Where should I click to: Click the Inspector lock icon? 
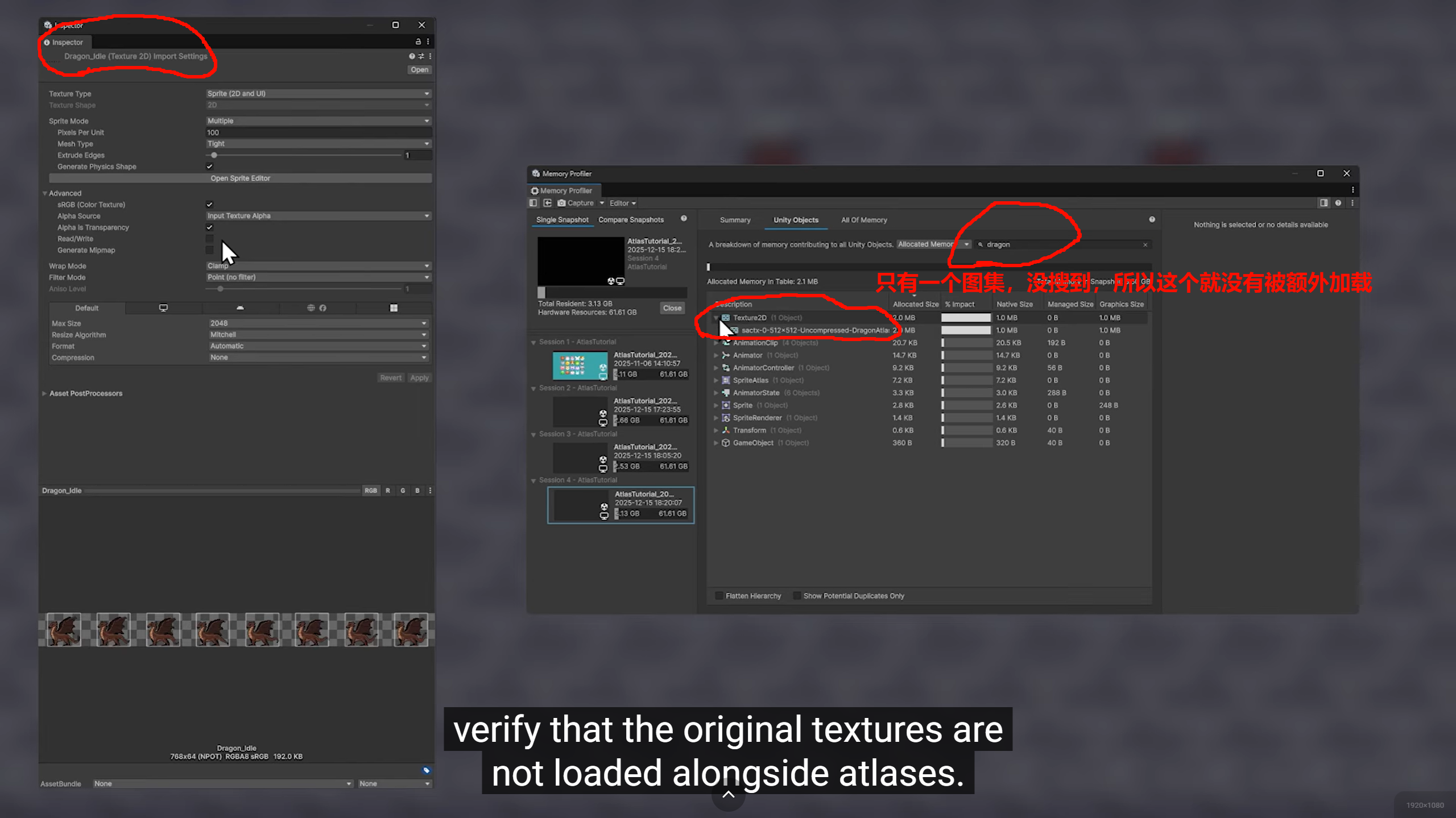pyautogui.click(x=418, y=41)
